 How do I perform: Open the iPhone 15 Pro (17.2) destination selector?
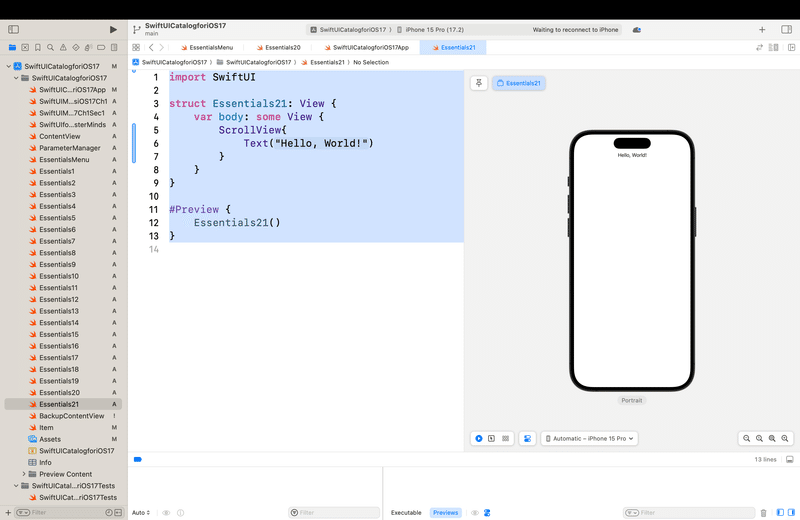point(430,30)
